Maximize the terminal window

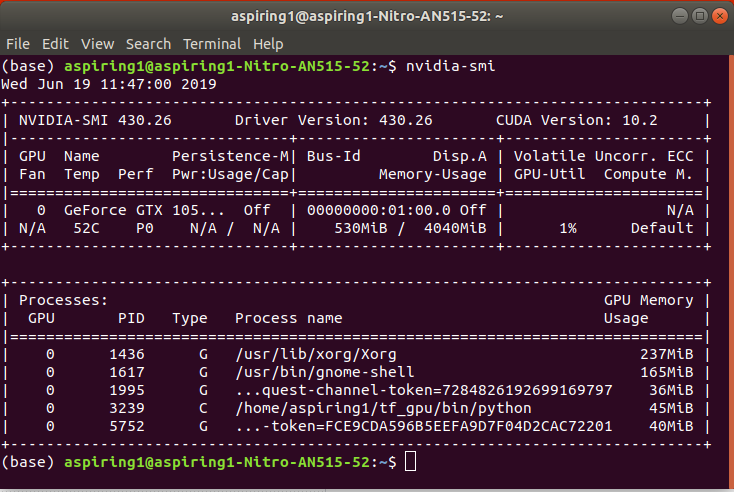tap(700, 16)
